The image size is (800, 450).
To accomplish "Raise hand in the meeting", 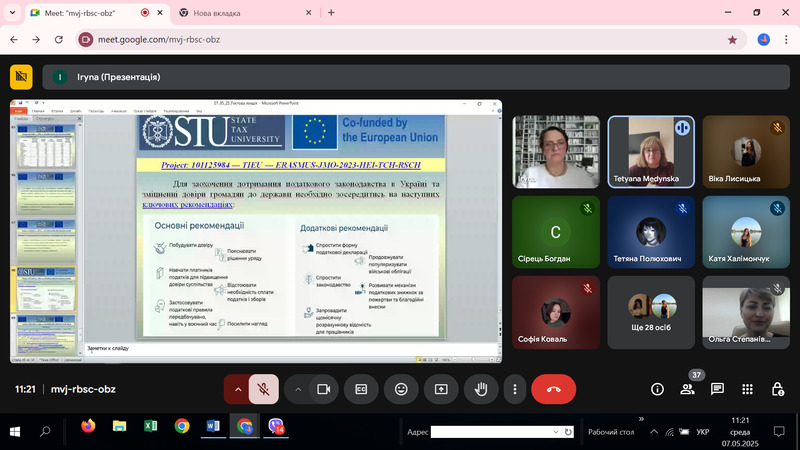I will [481, 389].
